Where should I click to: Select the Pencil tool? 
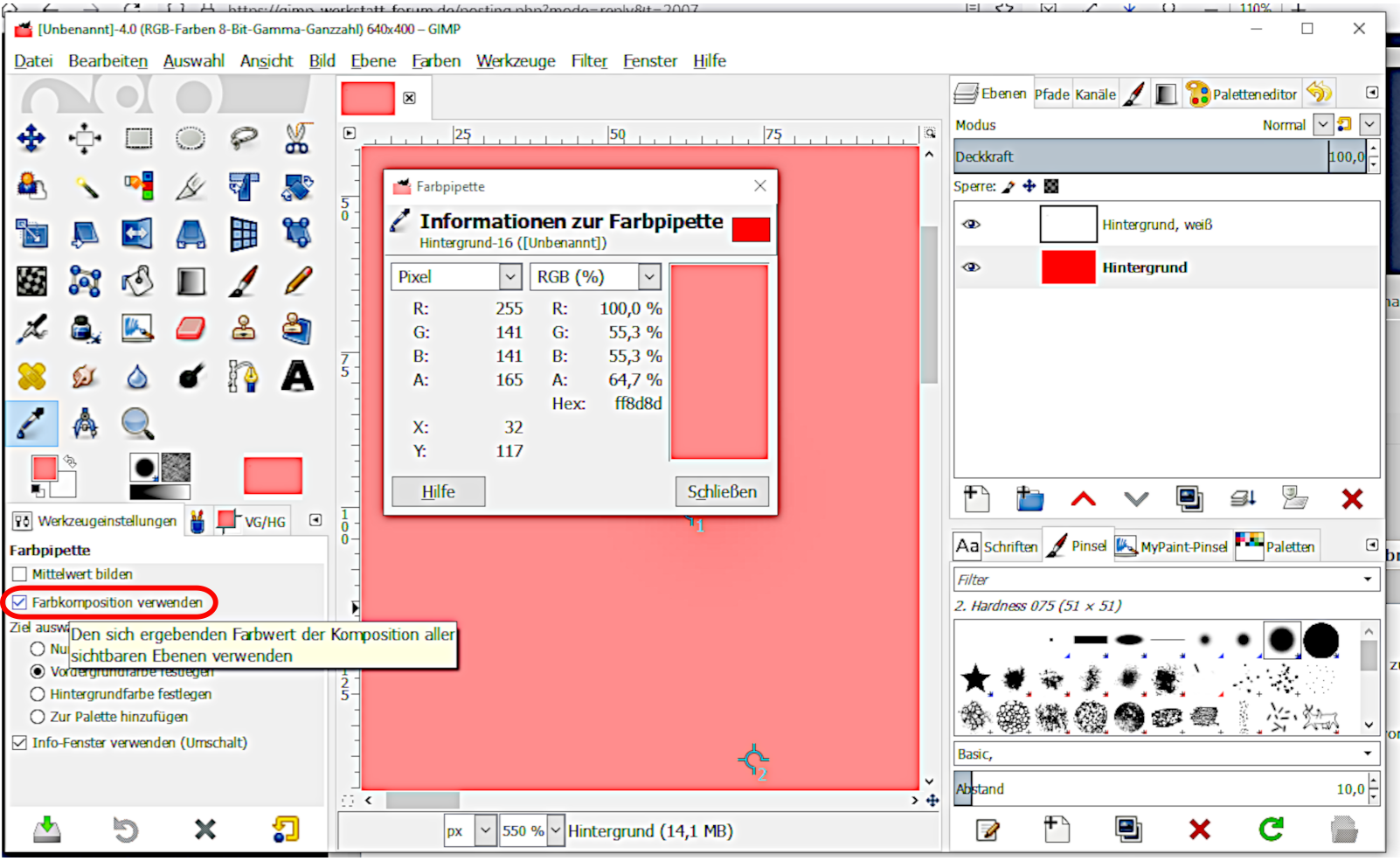click(297, 281)
